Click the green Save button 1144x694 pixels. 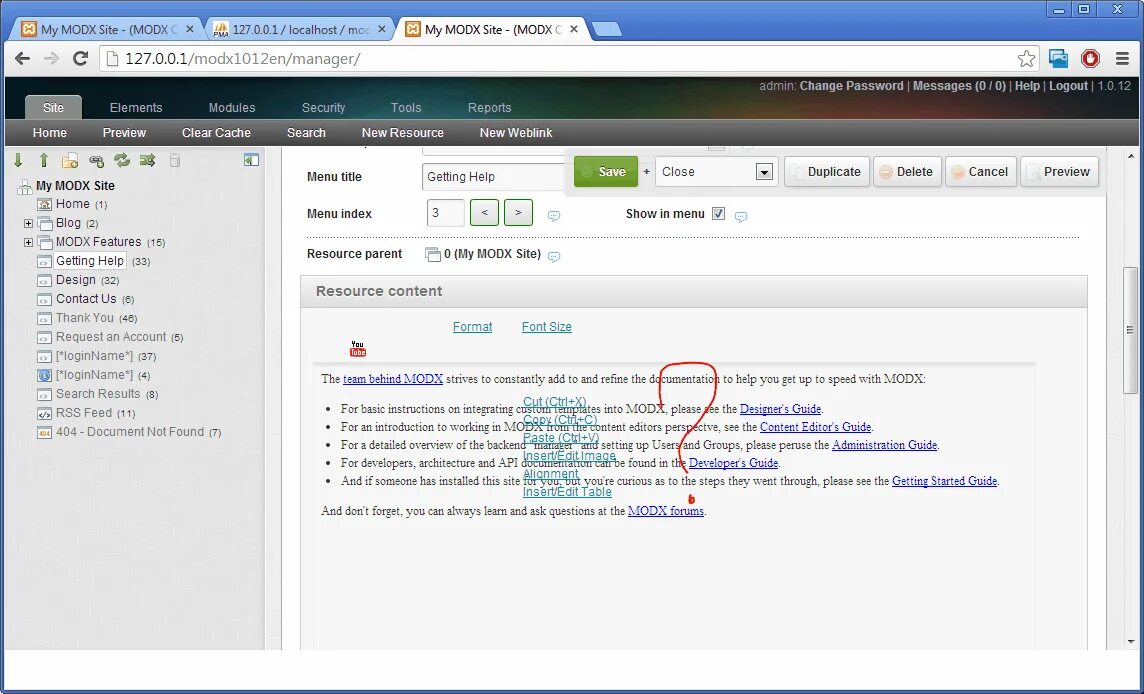606,171
